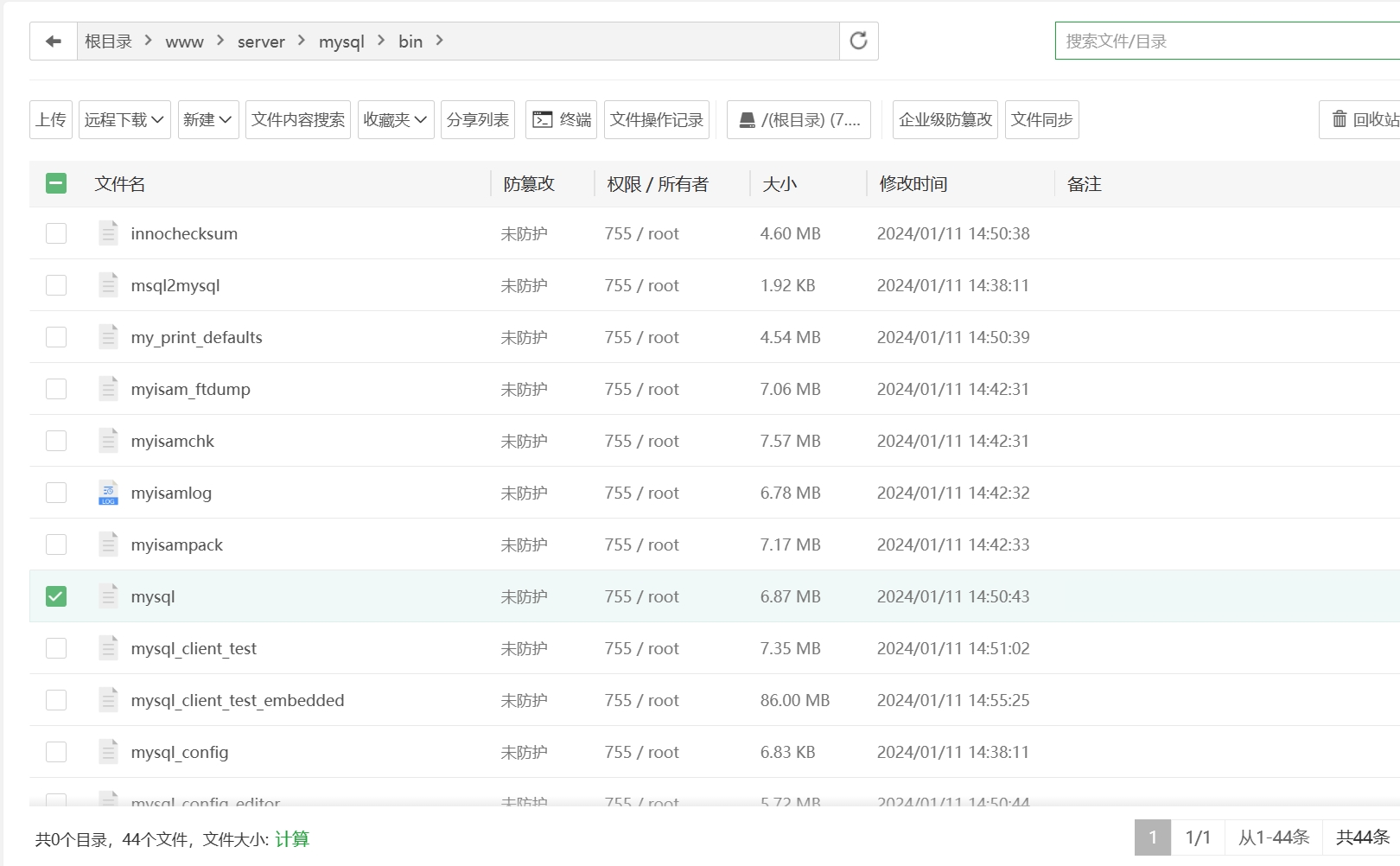Click the file icon beside myisampack

[x=108, y=544]
